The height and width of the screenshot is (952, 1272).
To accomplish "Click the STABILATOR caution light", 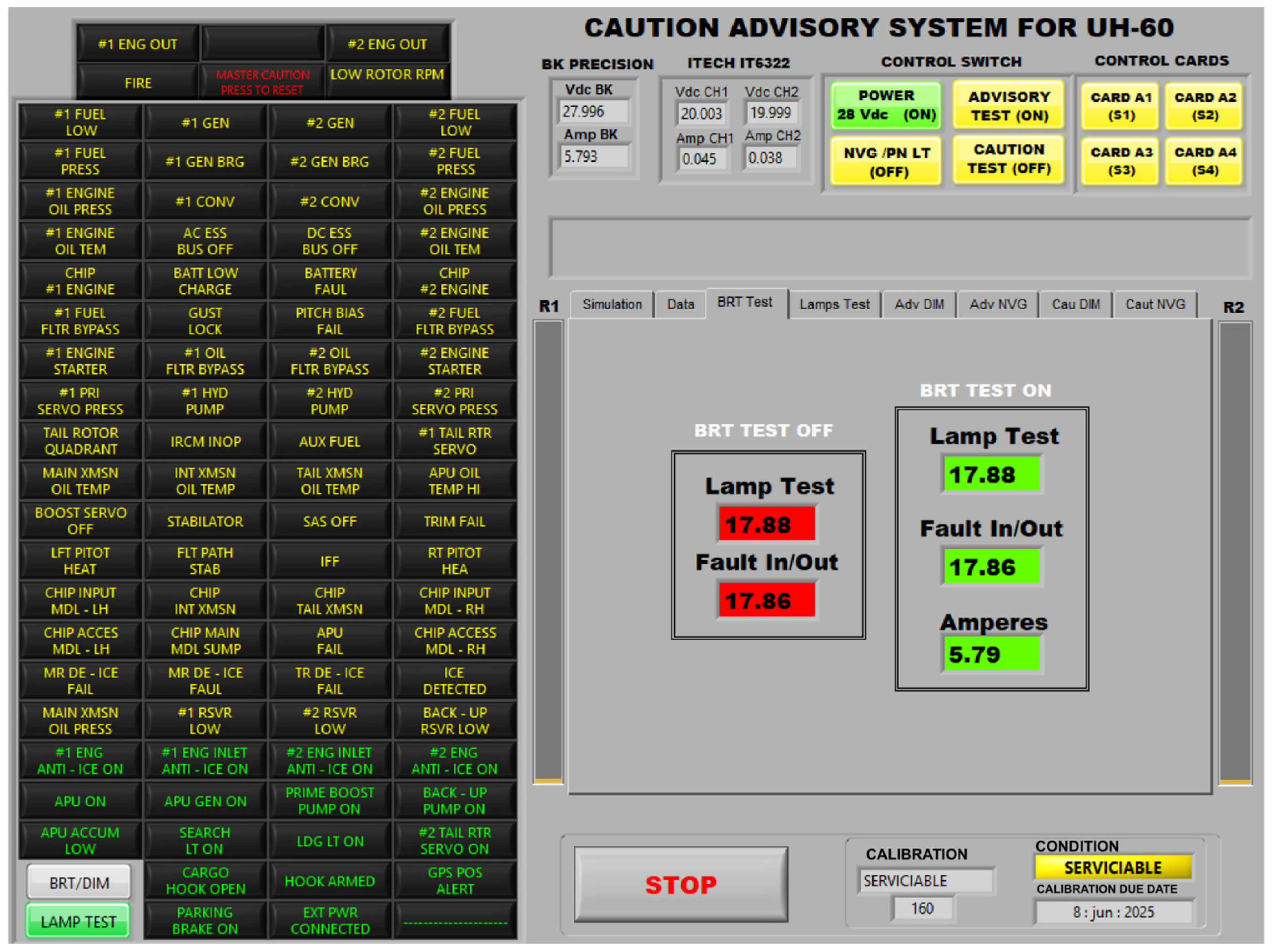I will click(x=205, y=521).
